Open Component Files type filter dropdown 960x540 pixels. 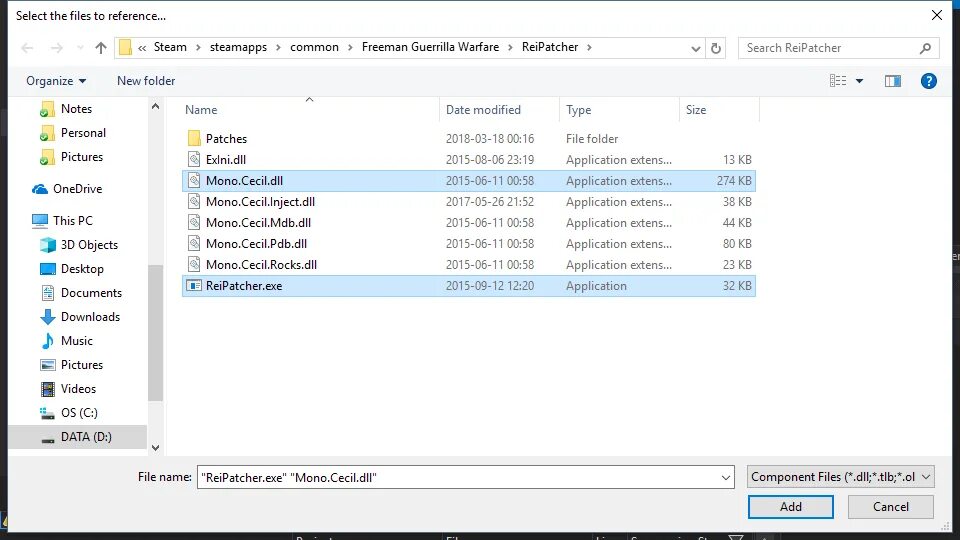click(840, 477)
